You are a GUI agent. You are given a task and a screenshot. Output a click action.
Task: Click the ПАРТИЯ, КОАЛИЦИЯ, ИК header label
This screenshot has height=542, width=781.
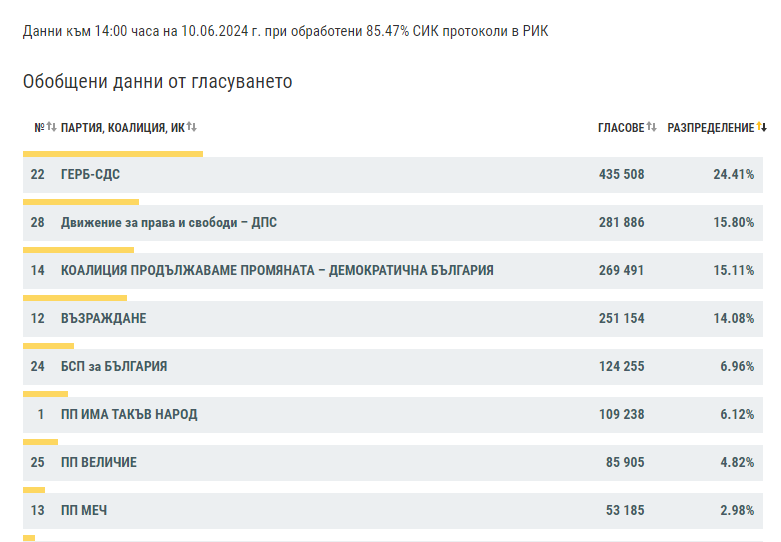tap(122, 128)
